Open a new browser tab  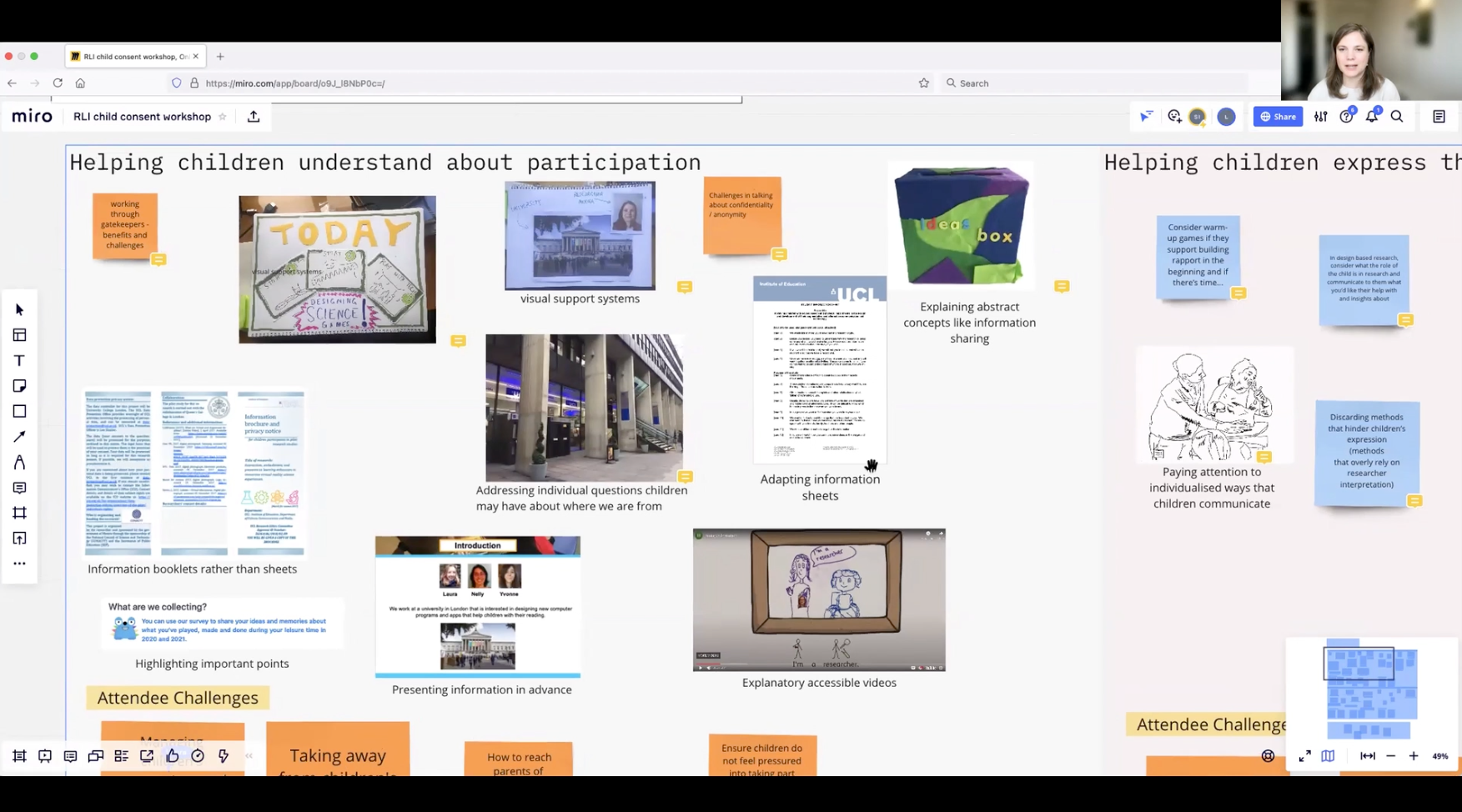tap(220, 57)
